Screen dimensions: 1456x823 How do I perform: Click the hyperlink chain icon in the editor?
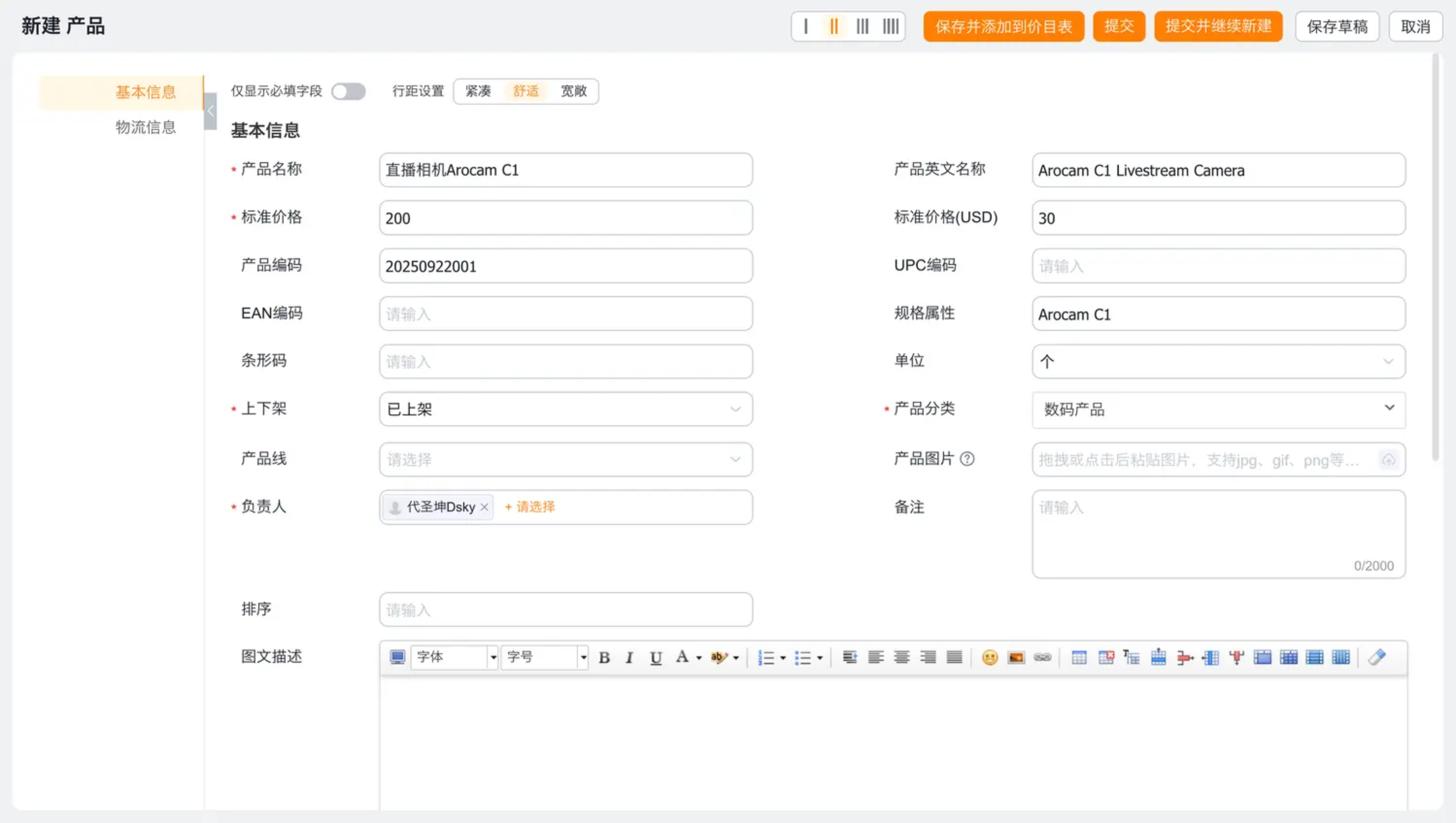(1042, 658)
